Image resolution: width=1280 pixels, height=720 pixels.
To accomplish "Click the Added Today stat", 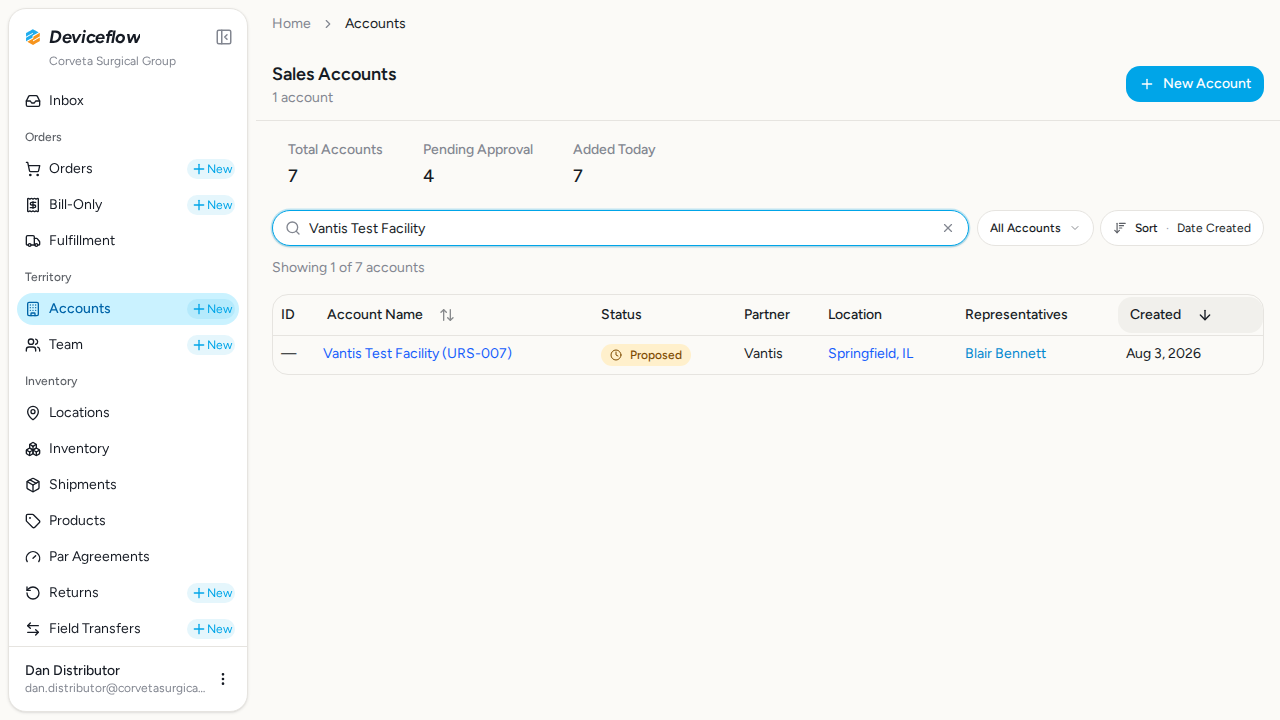I will pyautogui.click(x=614, y=163).
